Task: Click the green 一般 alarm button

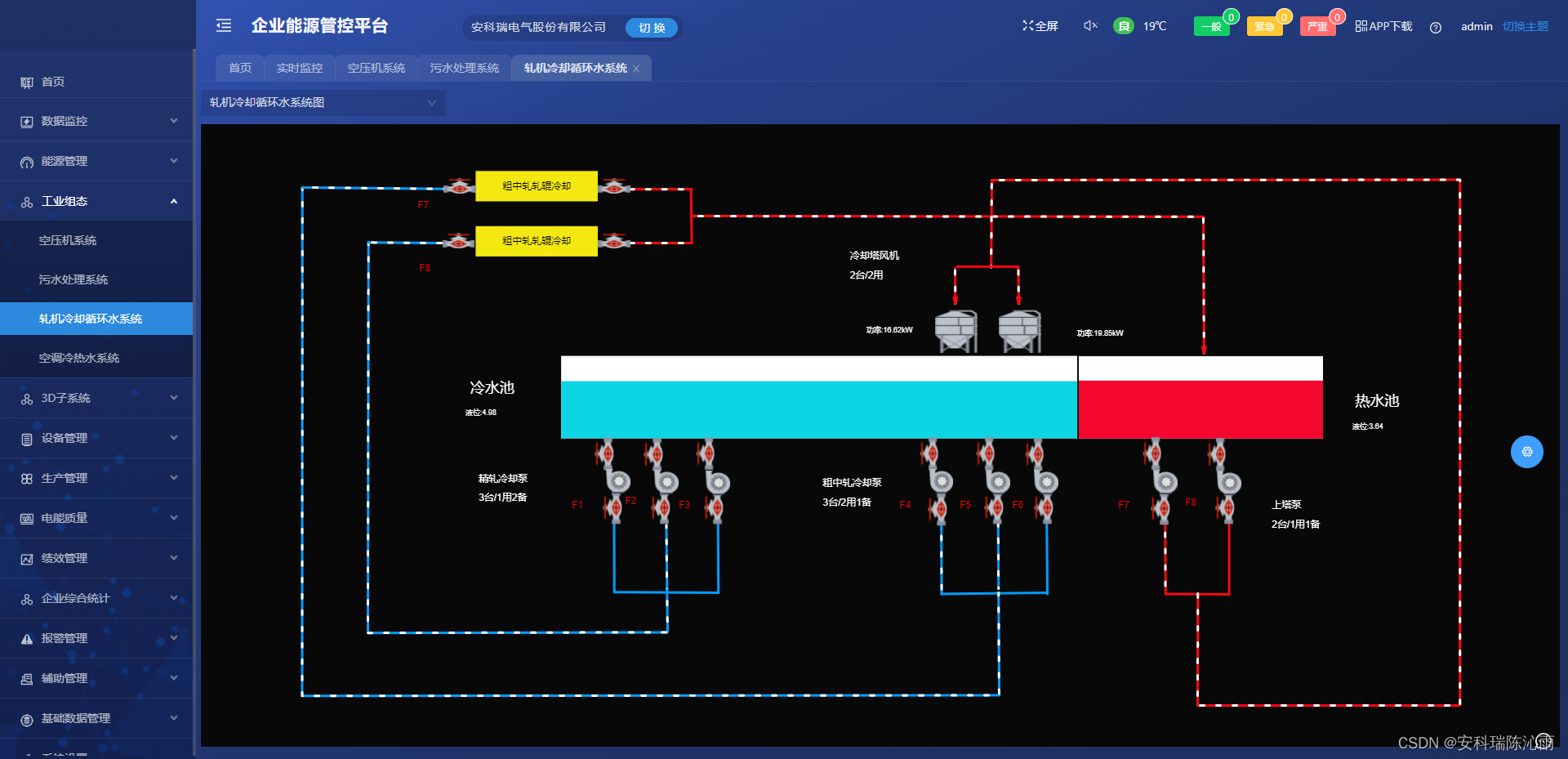Action: [1212, 27]
